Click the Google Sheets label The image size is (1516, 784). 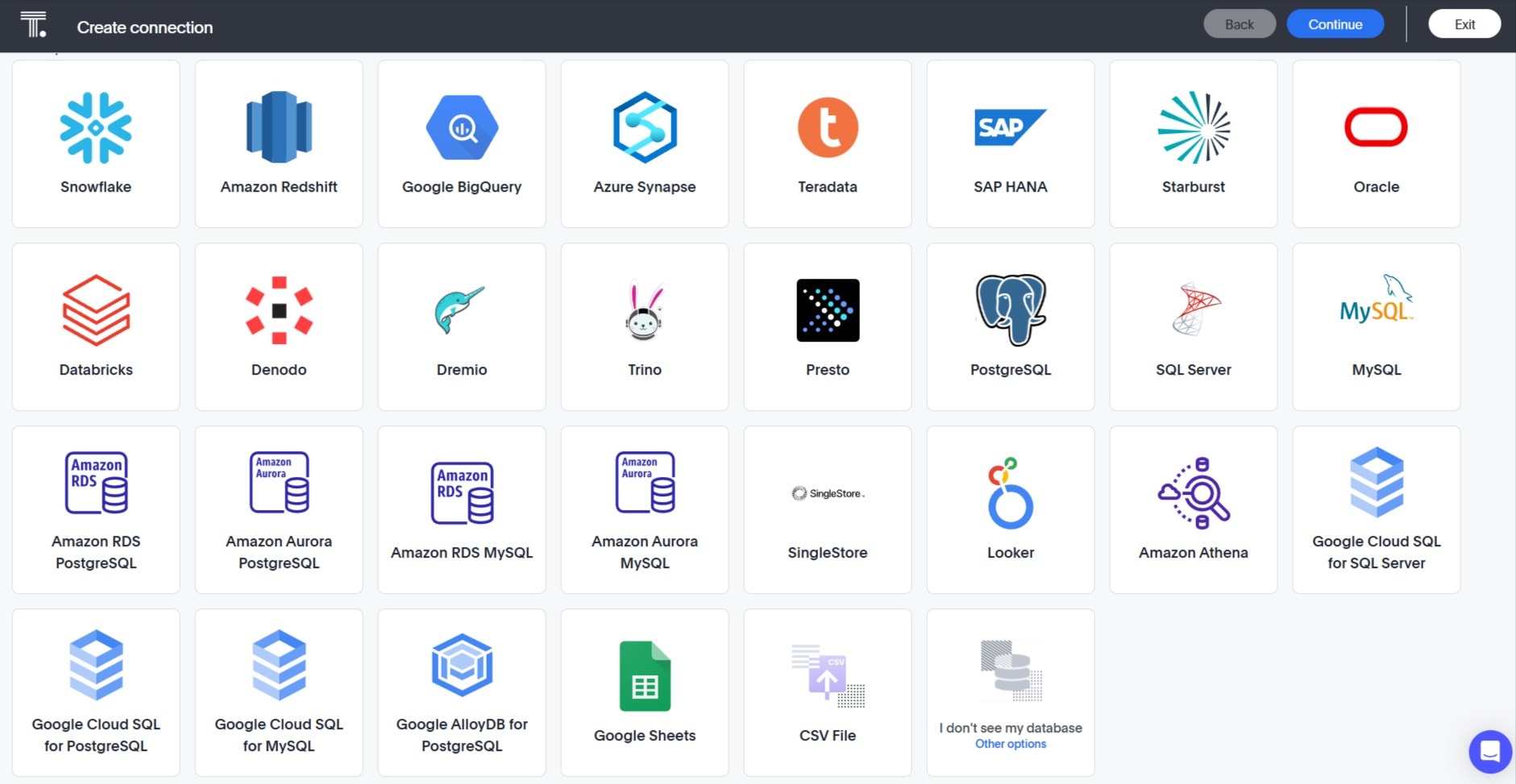click(x=645, y=736)
